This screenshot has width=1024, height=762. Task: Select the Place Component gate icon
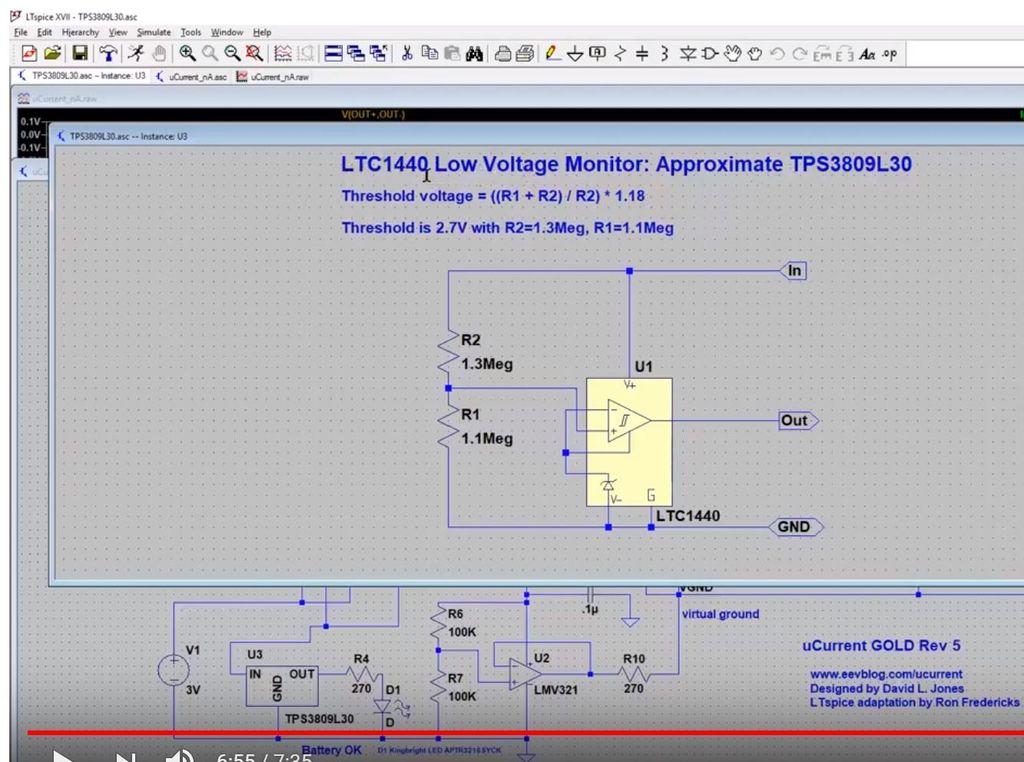click(709, 54)
